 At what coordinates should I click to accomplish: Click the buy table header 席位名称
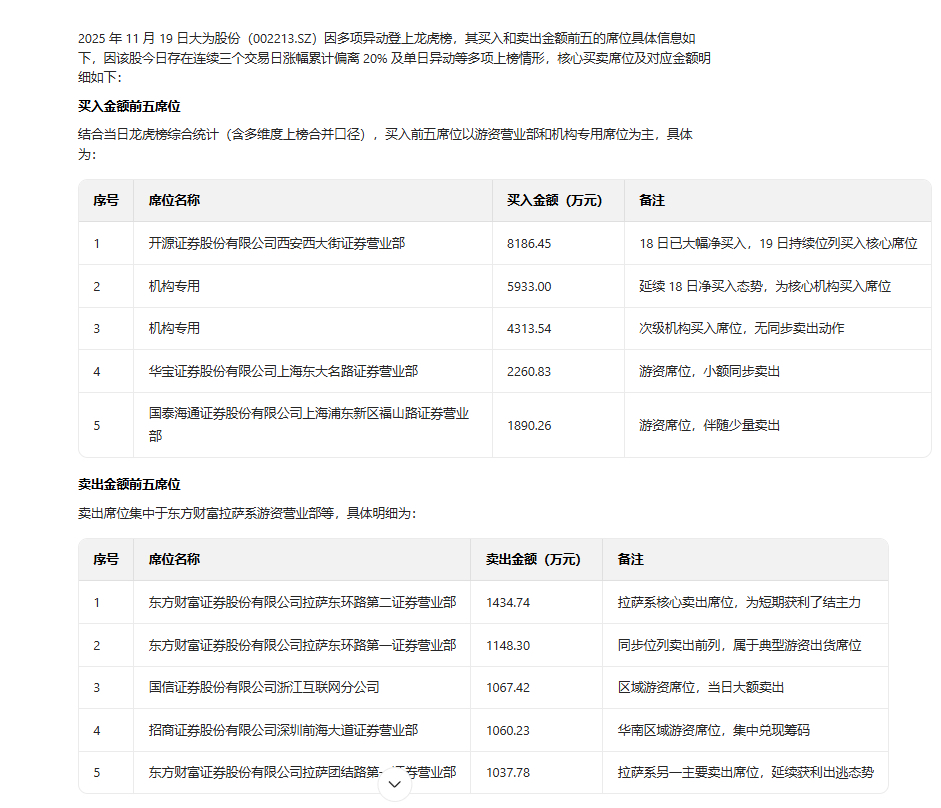coord(174,200)
